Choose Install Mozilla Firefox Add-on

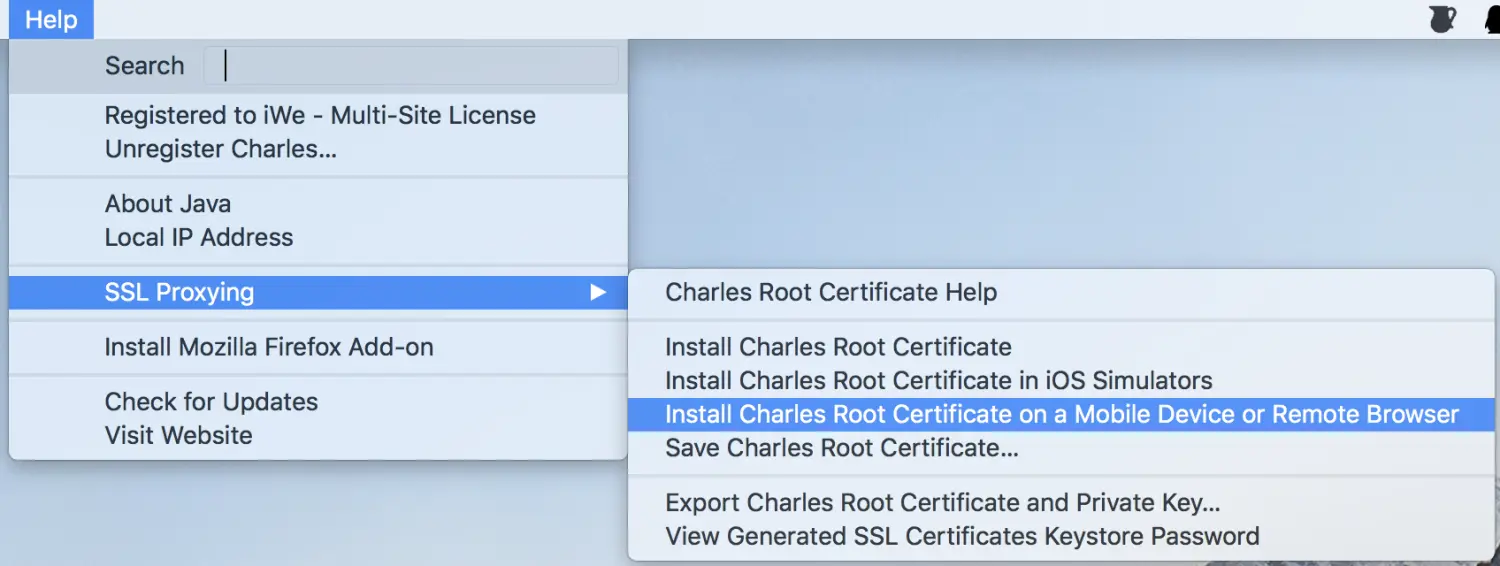pyautogui.click(x=318, y=347)
